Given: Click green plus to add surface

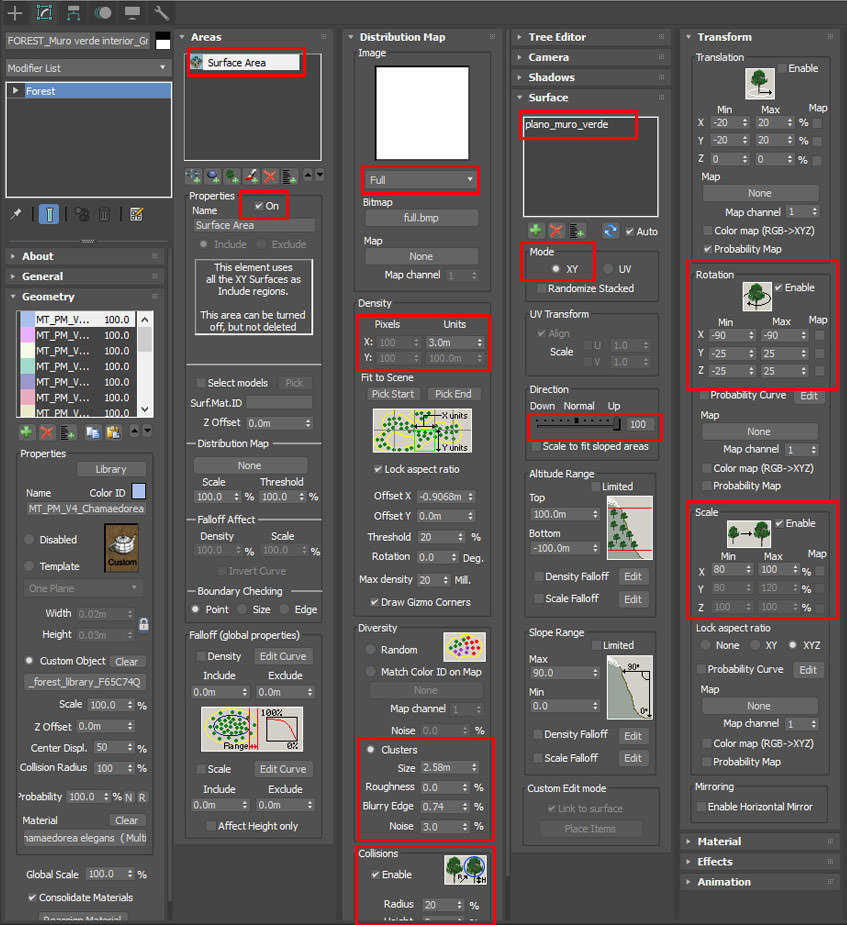Looking at the screenshot, I should [x=535, y=231].
